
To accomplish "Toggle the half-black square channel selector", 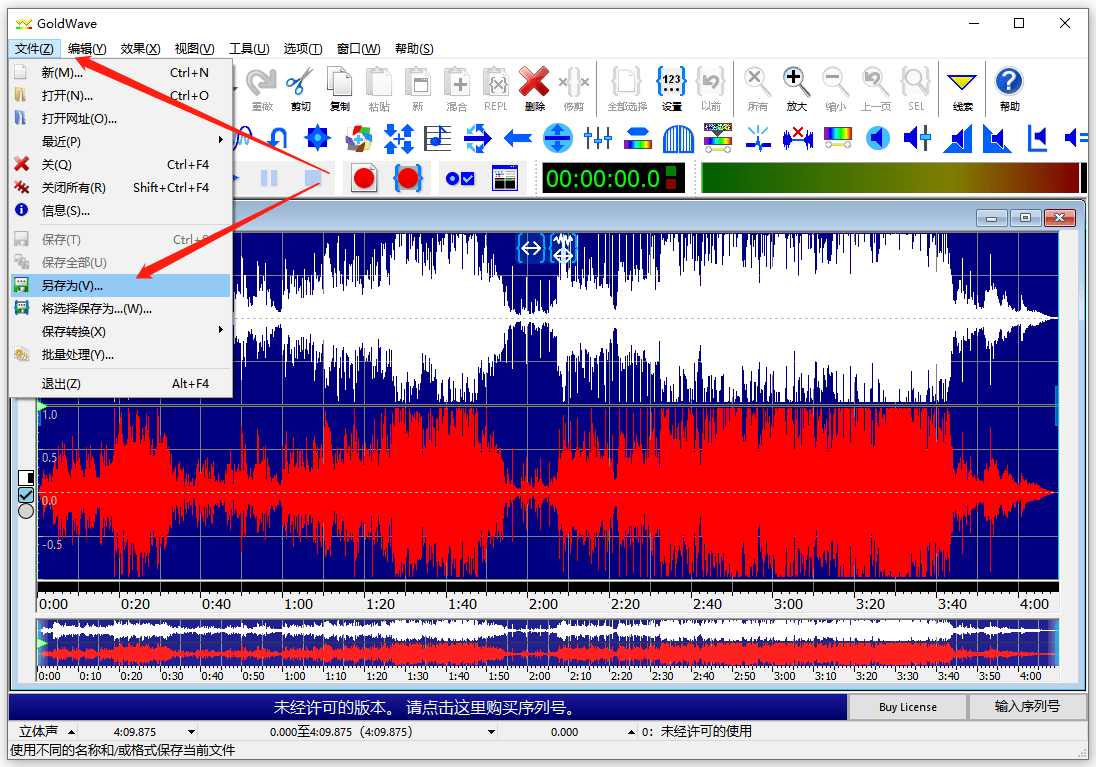I will click(26, 478).
